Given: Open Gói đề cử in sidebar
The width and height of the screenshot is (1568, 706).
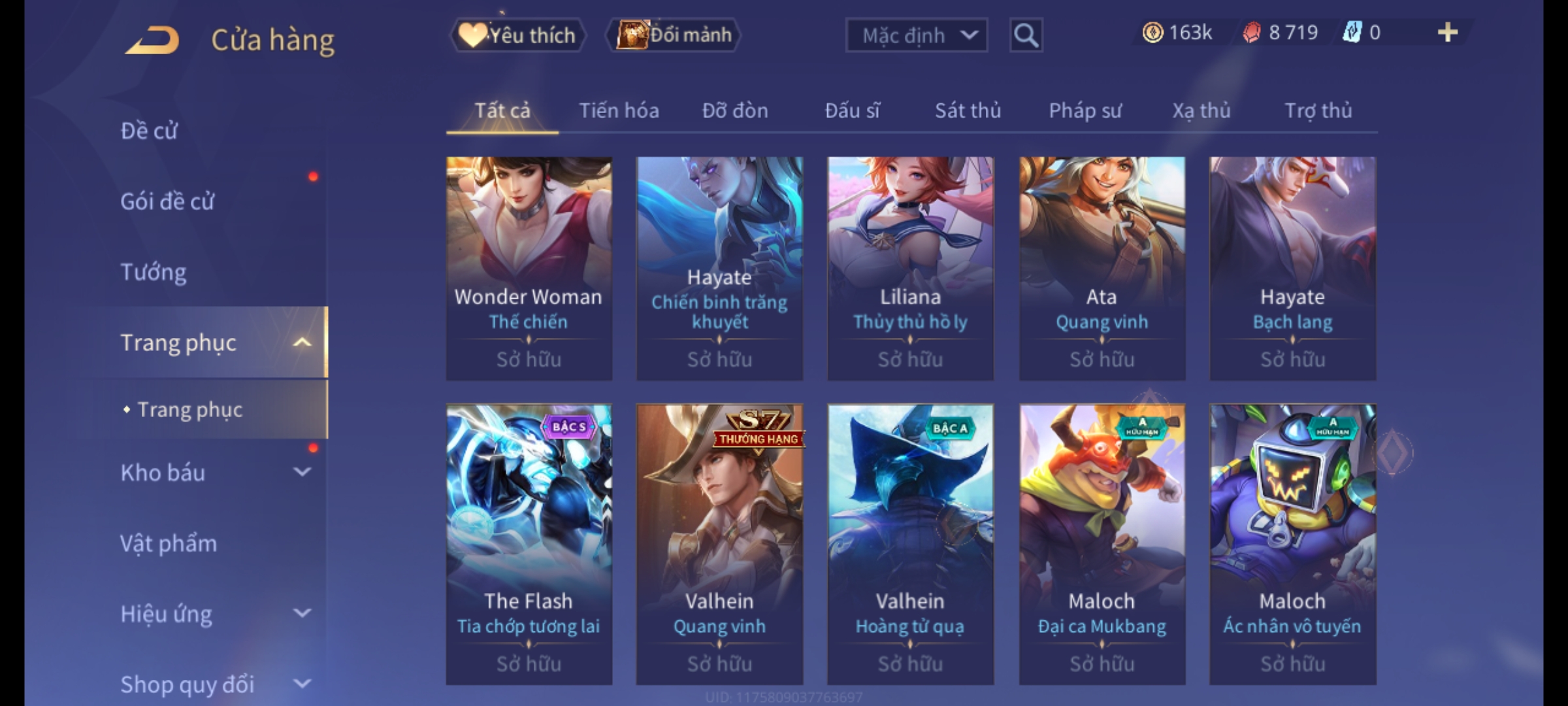Looking at the screenshot, I should coord(167,201).
